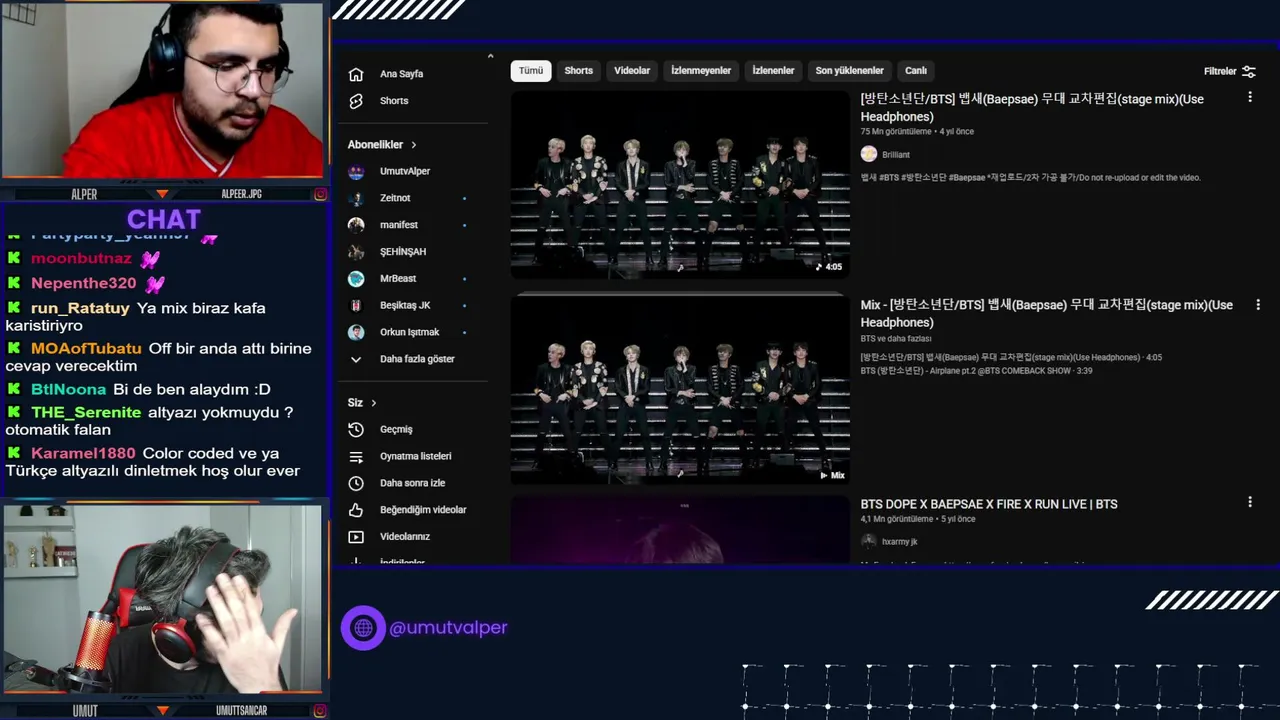Open the Shorts sidebar icon

click(356, 101)
